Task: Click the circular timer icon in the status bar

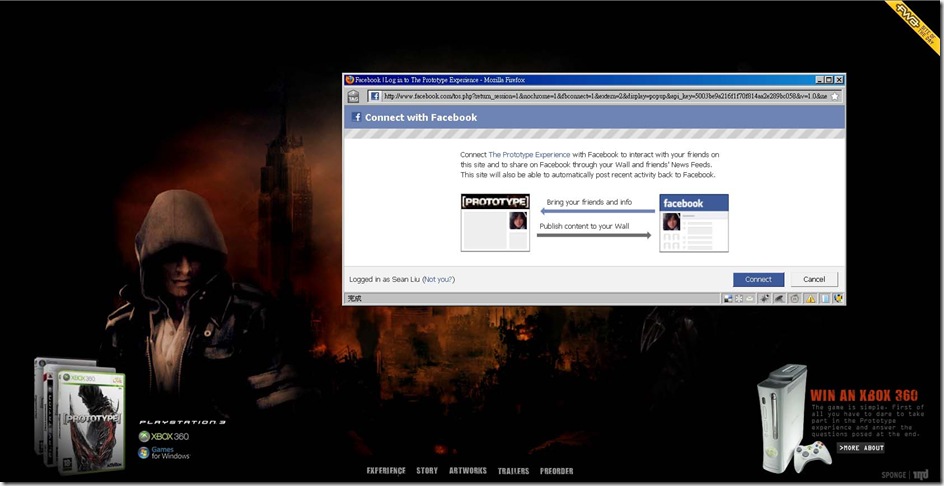Action: pos(795,299)
